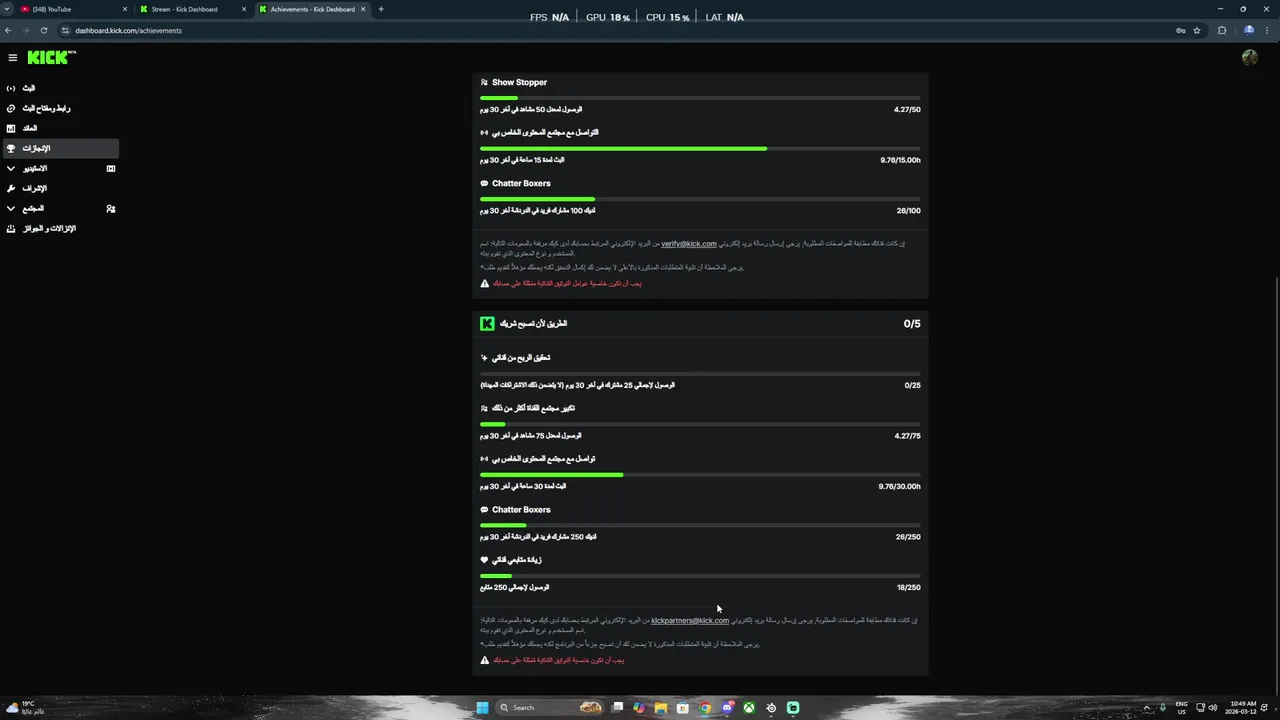Click the Show Stopper heading text
This screenshot has width=1280, height=720.
(519, 82)
